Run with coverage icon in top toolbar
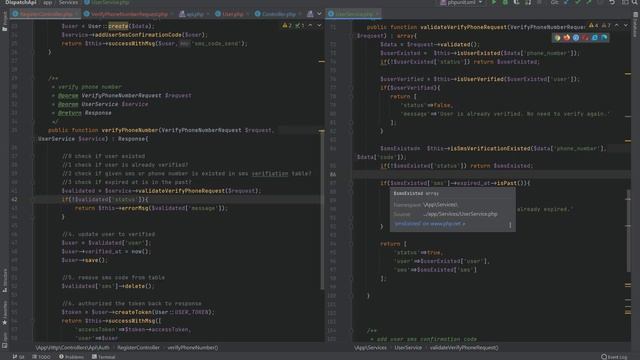 coord(516,2)
